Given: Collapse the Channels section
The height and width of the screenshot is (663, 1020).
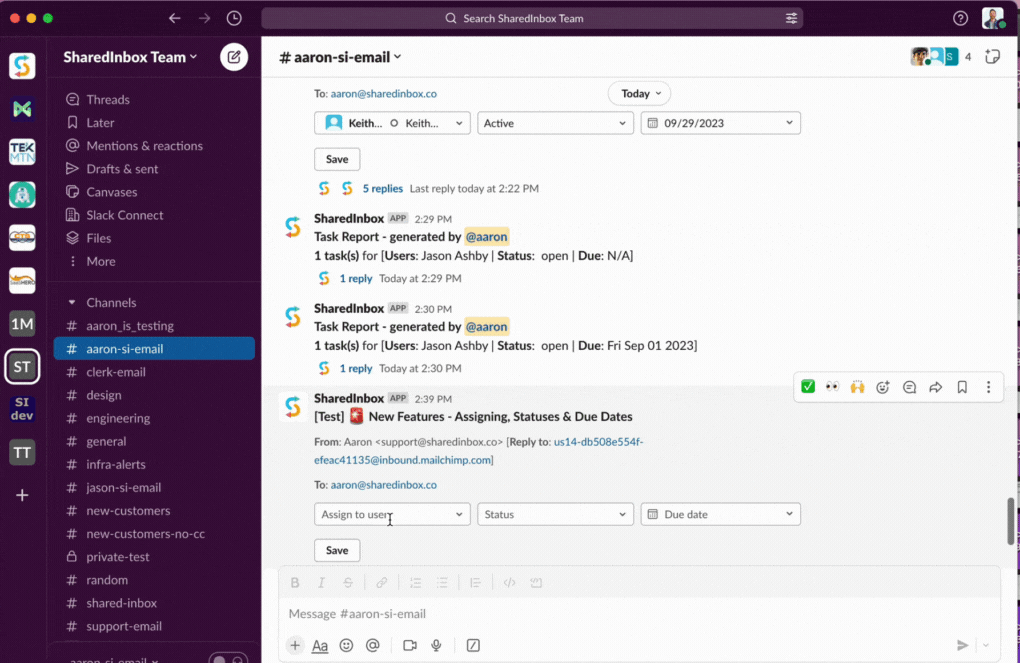Looking at the screenshot, I should [72, 303].
